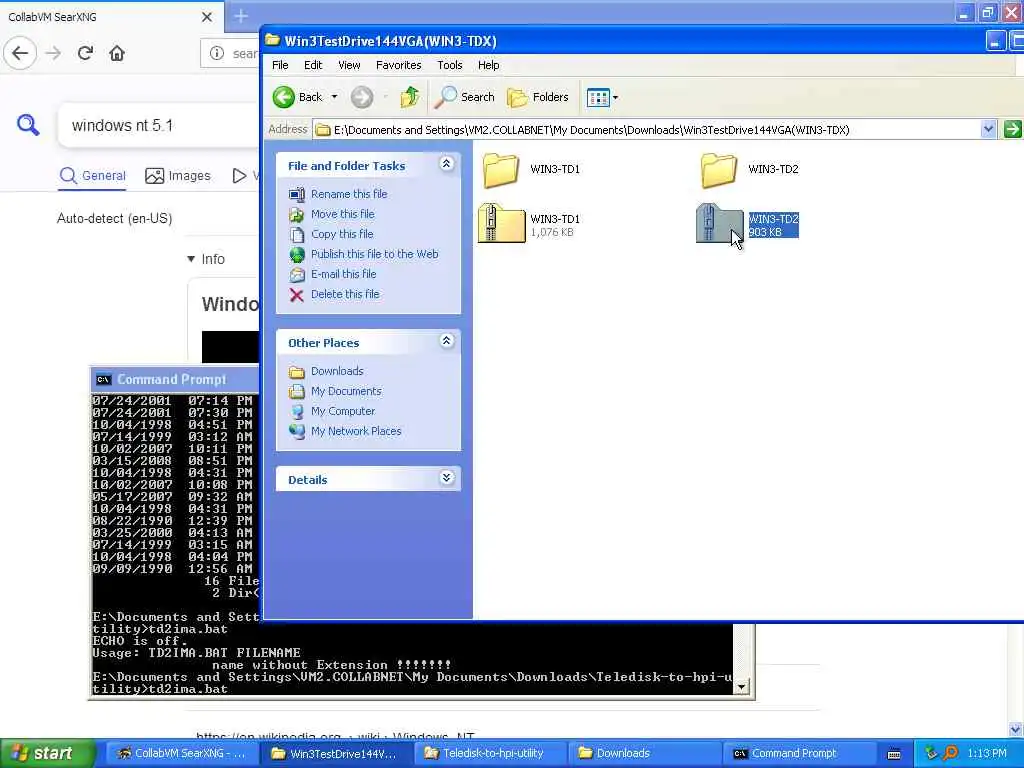
Task: Switch to CollabVM SearXNG taskbar button
Action: pyautogui.click(x=181, y=753)
